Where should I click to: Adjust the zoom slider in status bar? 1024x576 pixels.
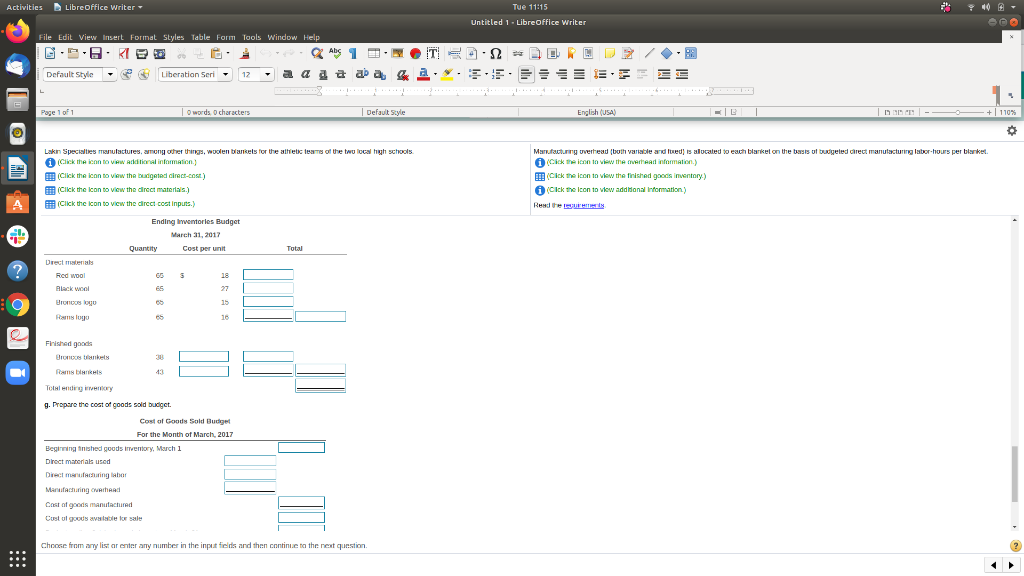[x=957, y=112]
